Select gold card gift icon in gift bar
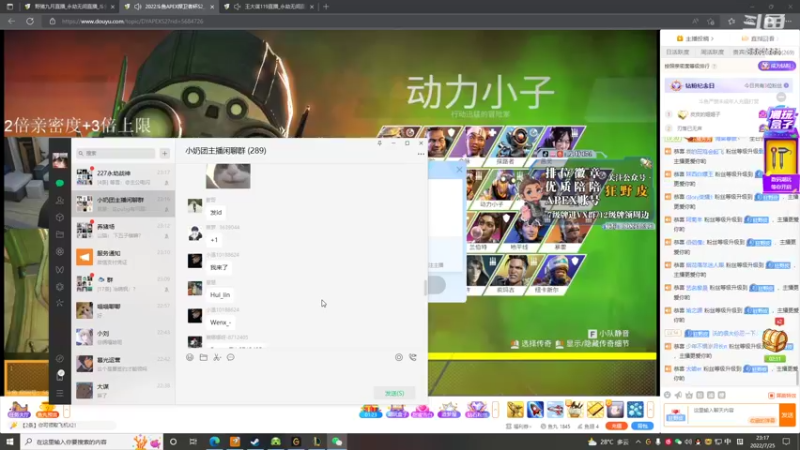Viewport: 800px width, 450px height. click(x=595, y=409)
